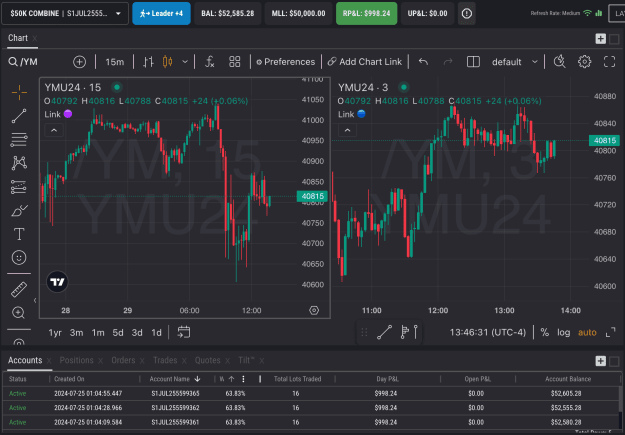This screenshot has width=625, height=435.
Task: Set the range to 1yr
Action: (x=55, y=333)
